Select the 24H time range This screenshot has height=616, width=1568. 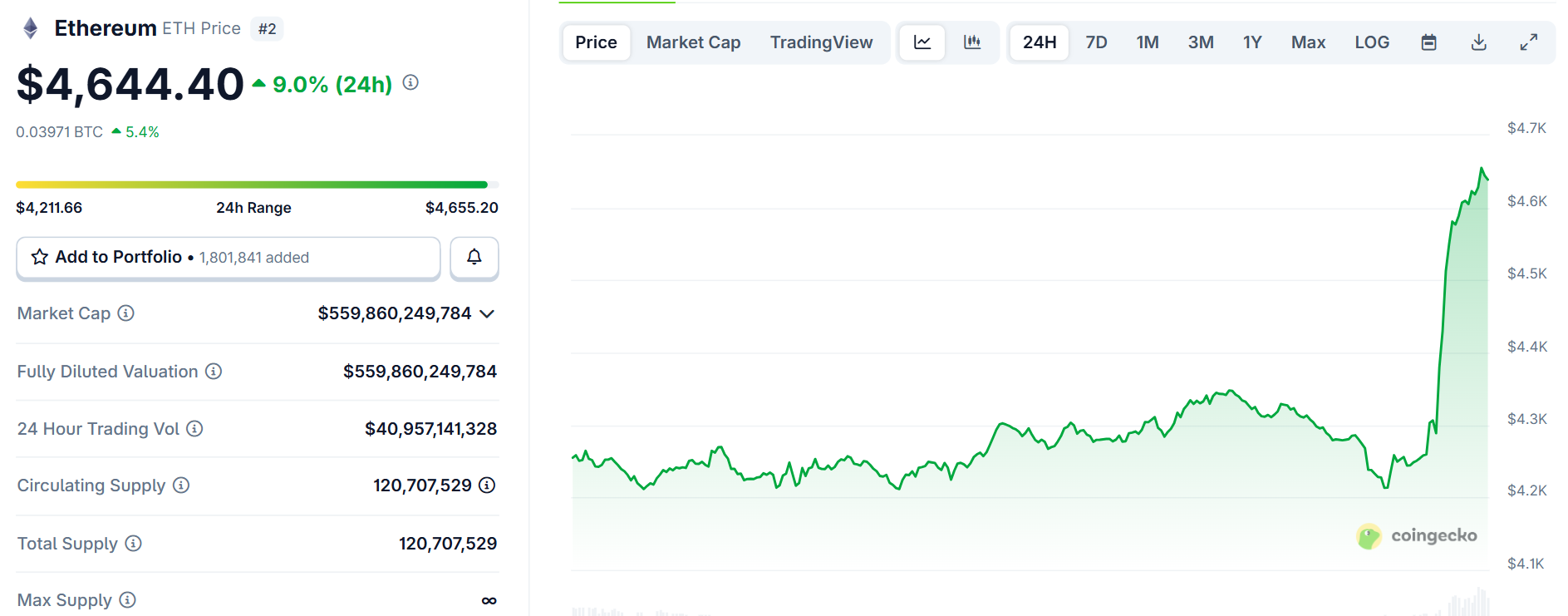[x=1039, y=42]
